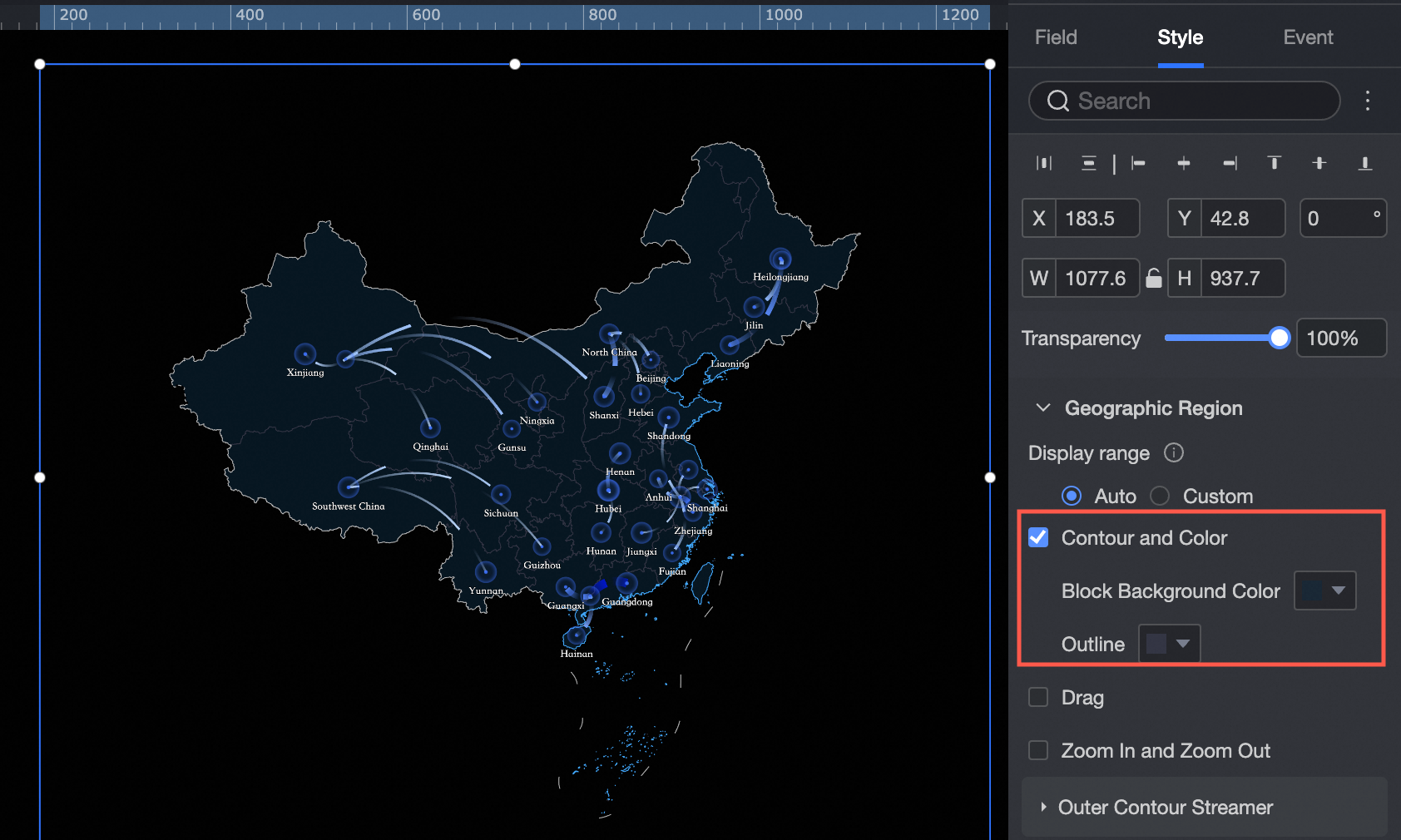Select the marker above the Xinjiang label

[305, 354]
